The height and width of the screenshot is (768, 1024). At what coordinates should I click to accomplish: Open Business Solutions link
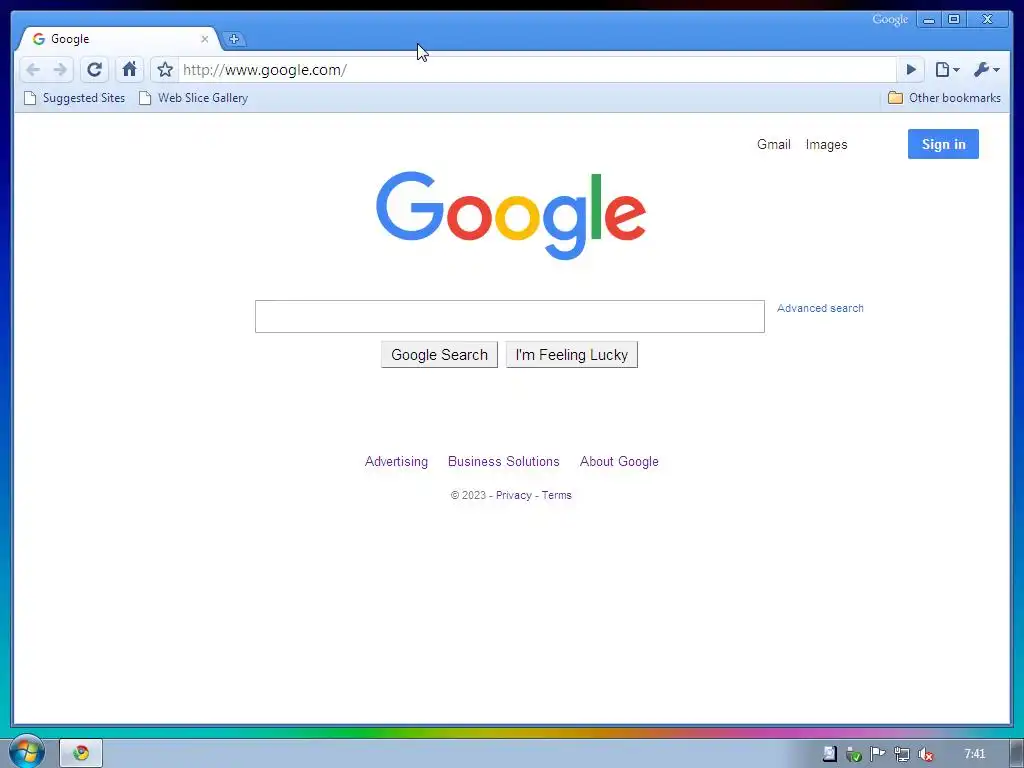[x=504, y=462]
